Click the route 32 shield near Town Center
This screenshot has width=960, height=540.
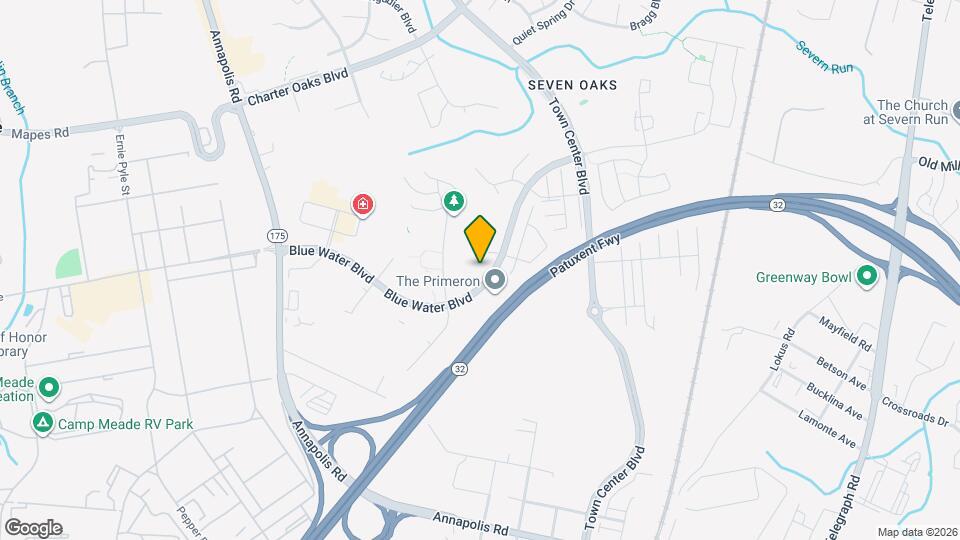(x=777, y=205)
